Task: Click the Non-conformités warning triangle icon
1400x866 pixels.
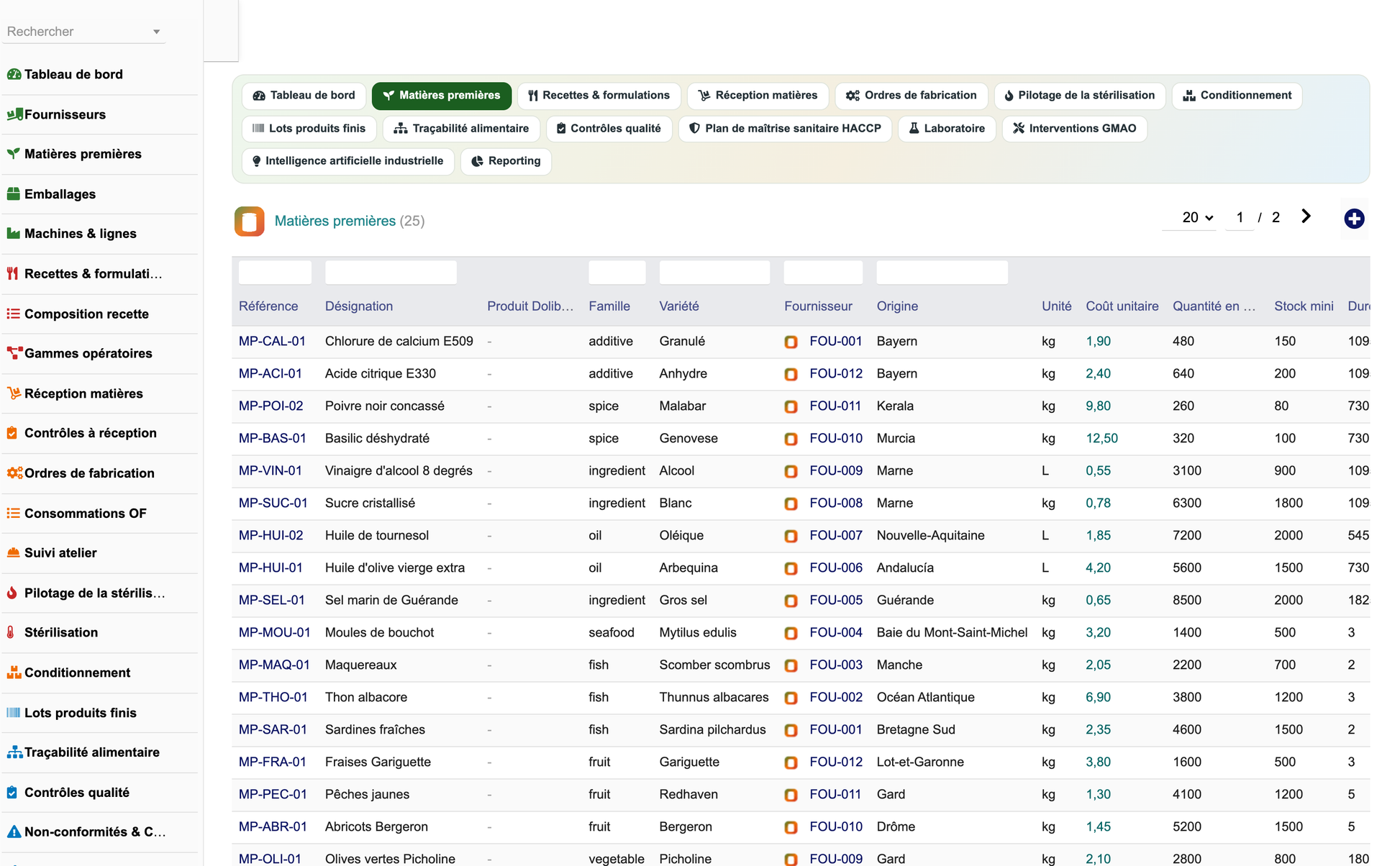Action: point(14,831)
